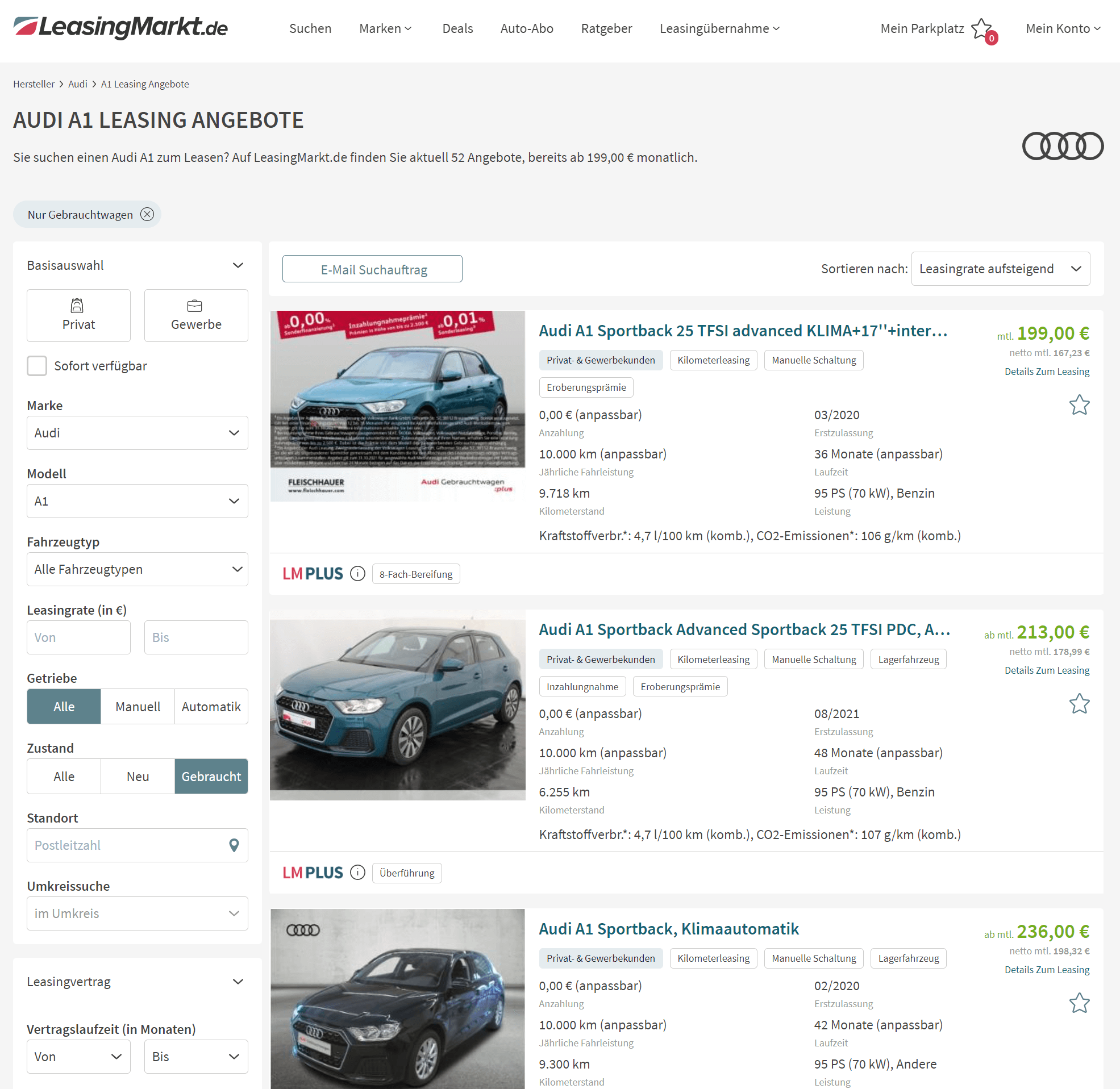Open the Marken menu
Image resolution: width=1120 pixels, height=1089 pixels.
[385, 28]
